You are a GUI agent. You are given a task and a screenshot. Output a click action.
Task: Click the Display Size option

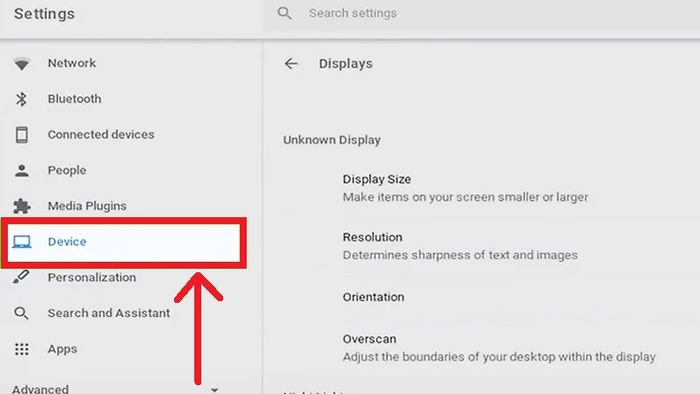(377, 179)
